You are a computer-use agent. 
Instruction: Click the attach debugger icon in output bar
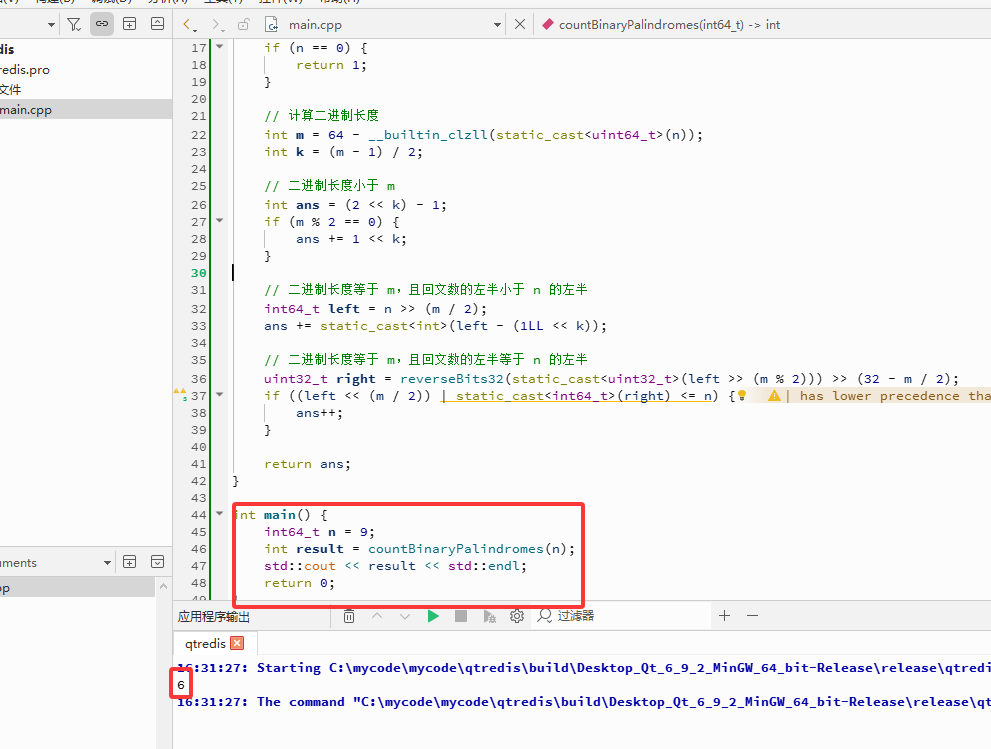[489, 616]
